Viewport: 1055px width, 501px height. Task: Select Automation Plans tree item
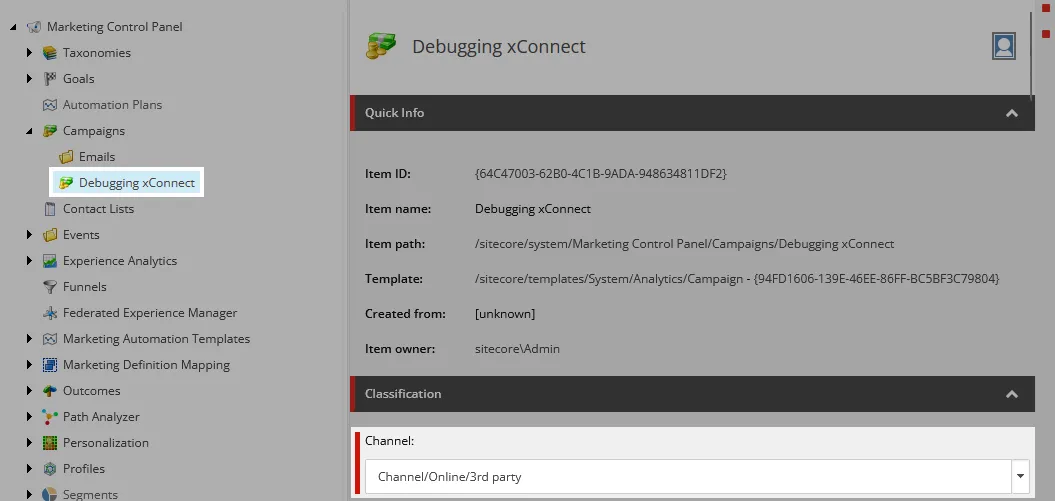[x=112, y=105]
